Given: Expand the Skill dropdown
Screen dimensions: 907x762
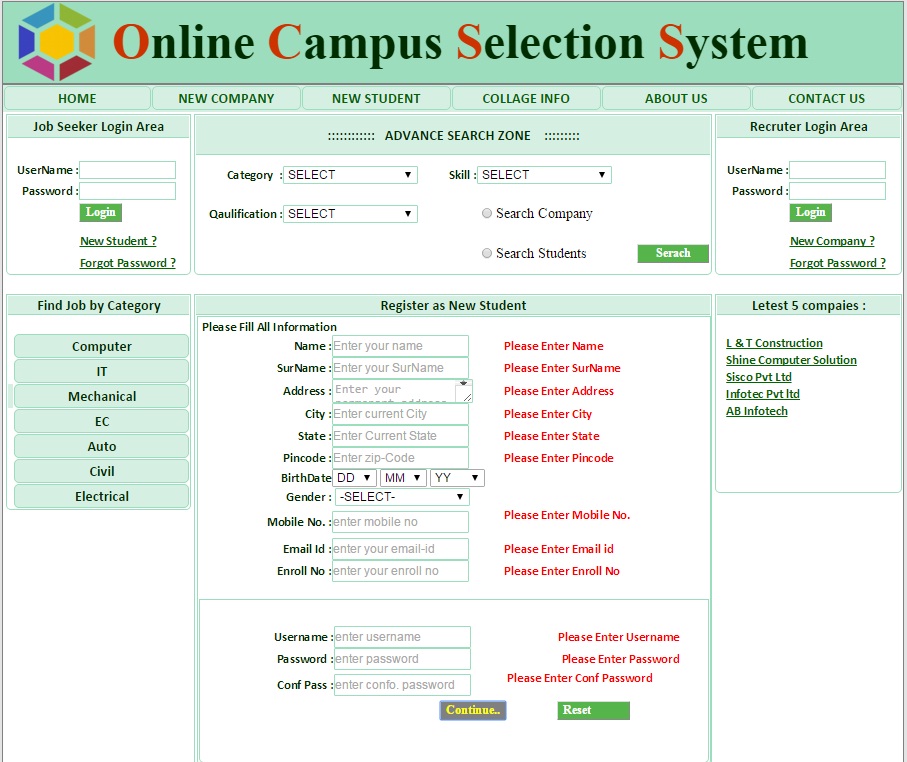Looking at the screenshot, I should [544, 175].
